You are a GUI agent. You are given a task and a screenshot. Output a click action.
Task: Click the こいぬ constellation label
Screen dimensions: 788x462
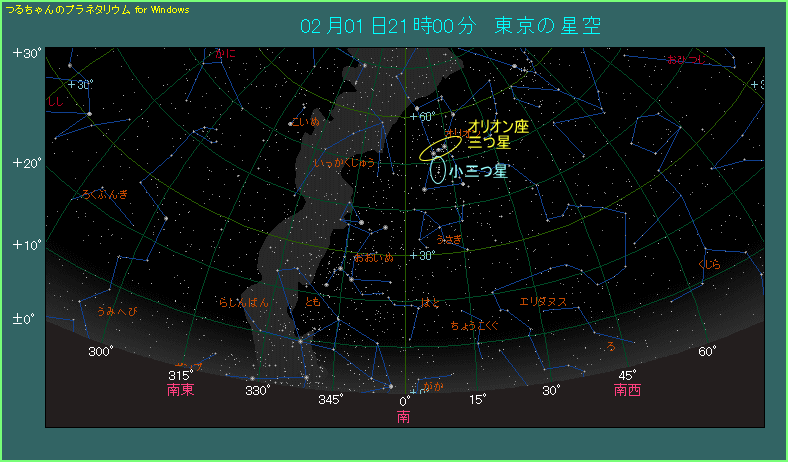306,122
